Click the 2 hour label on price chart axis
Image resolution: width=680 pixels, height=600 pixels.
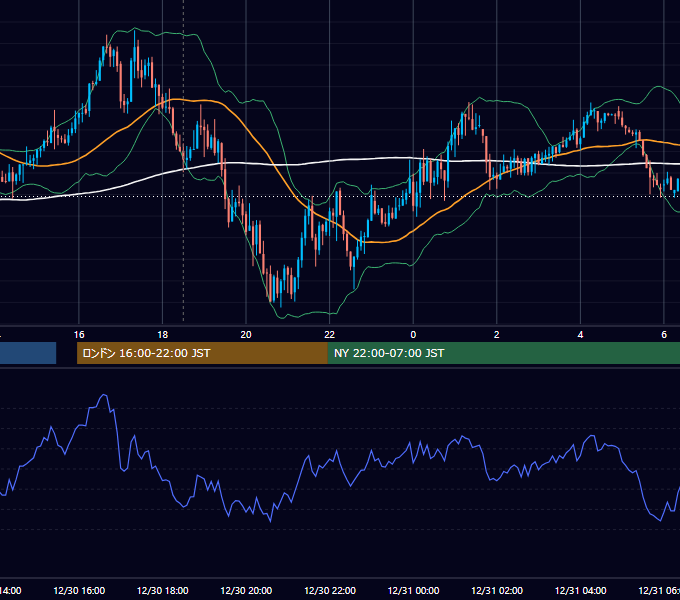(497, 335)
